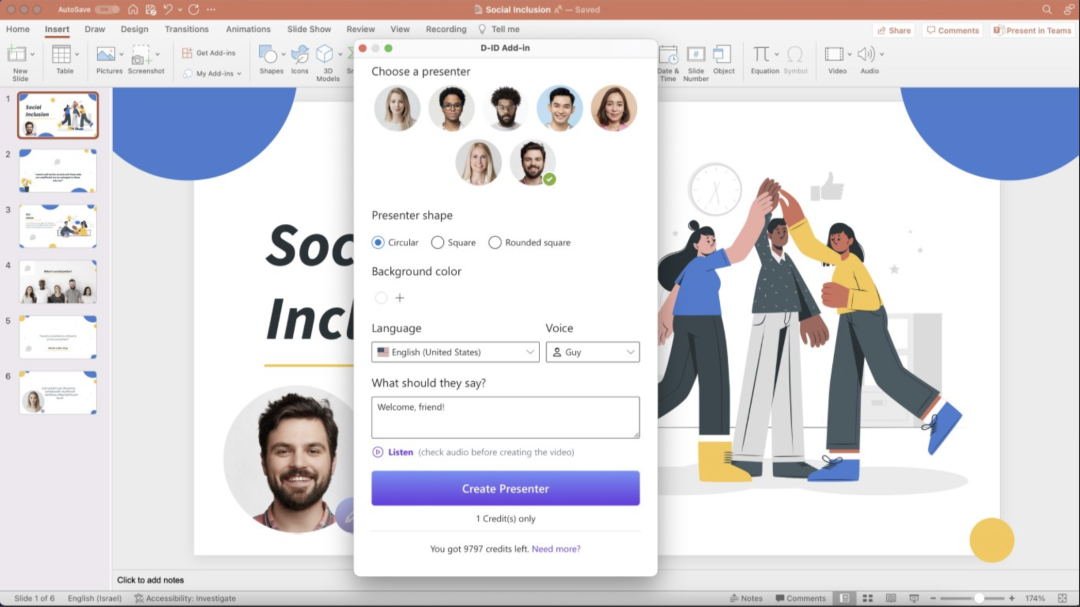Expand the Equation dropdown arrow
1080x607 pixels.
tap(777, 54)
